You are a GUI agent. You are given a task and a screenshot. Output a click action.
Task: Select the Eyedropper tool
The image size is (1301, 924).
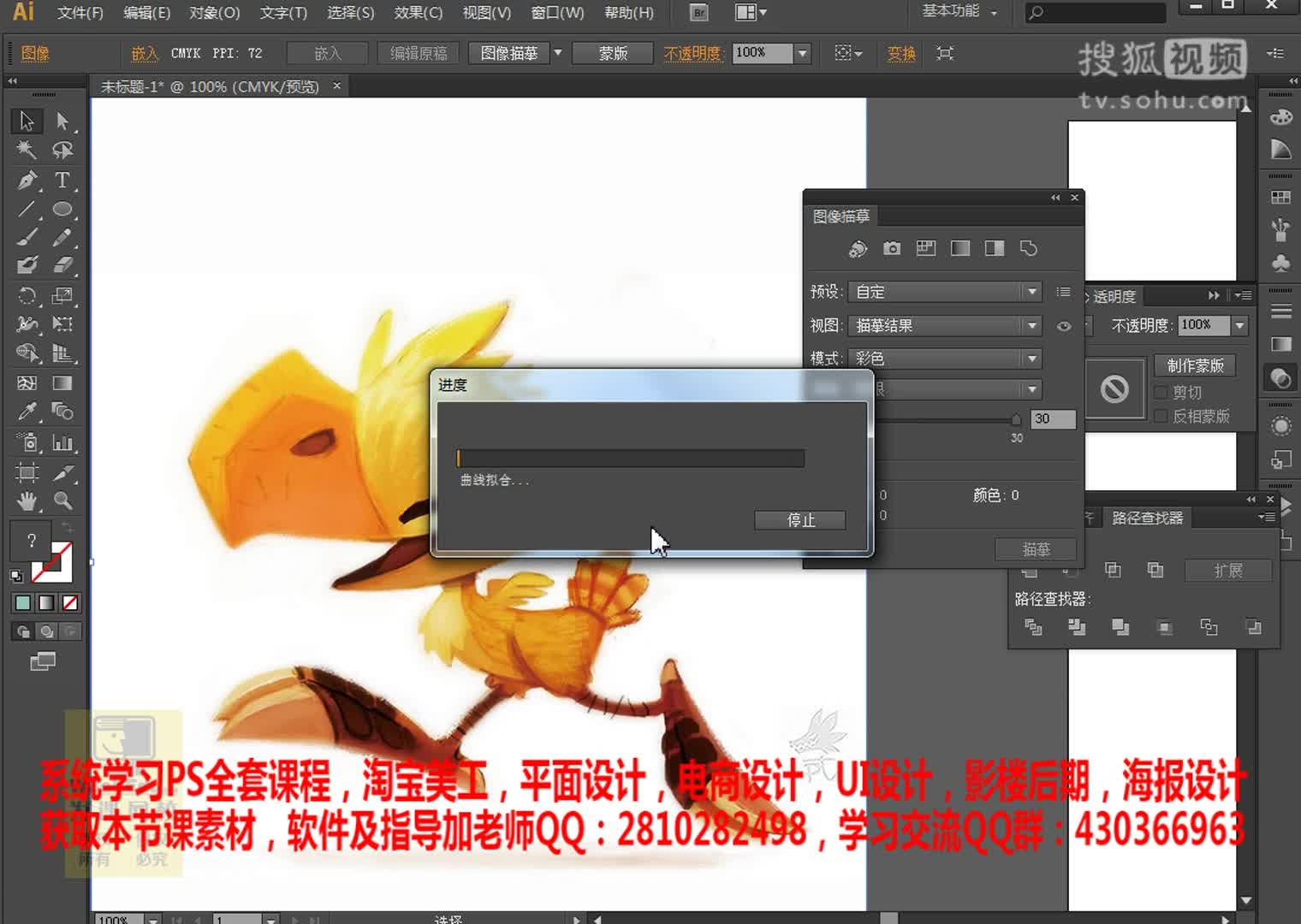[x=27, y=412]
